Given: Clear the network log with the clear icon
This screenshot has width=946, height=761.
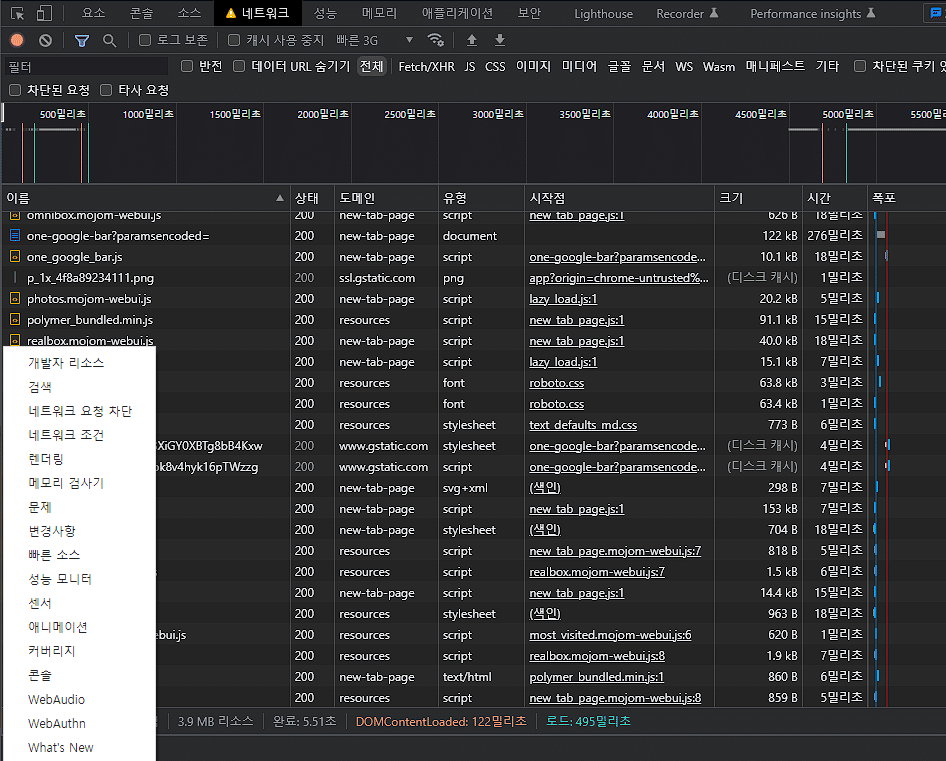Looking at the screenshot, I should coord(45,40).
